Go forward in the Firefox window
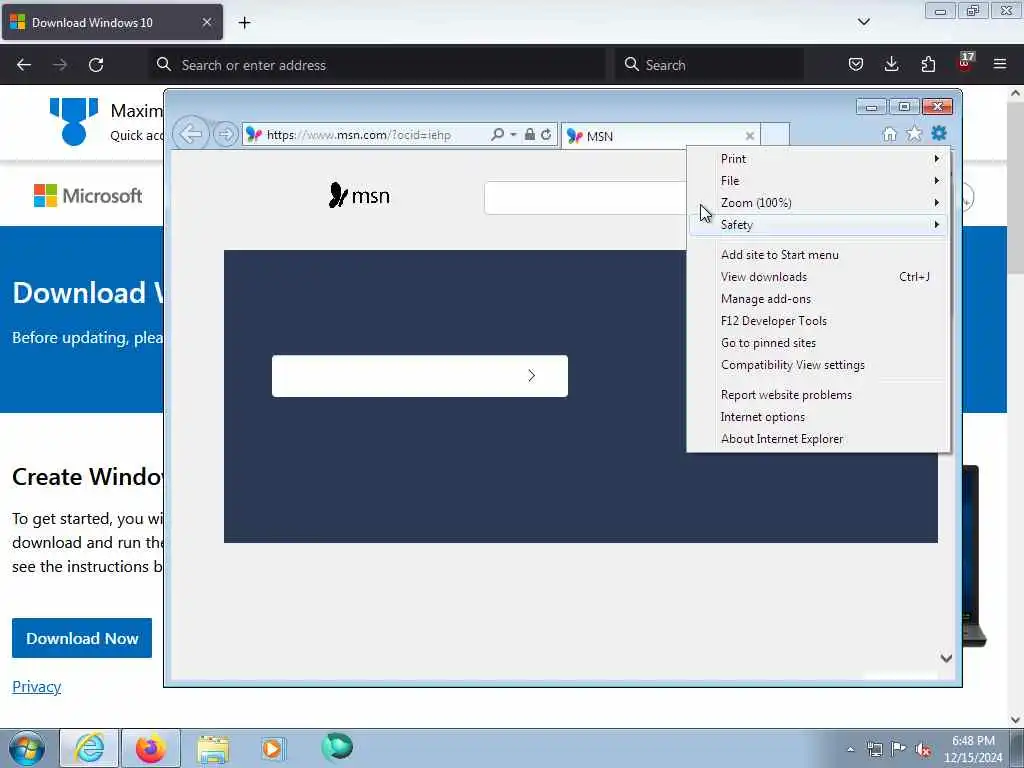1024x768 pixels. coord(59,65)
